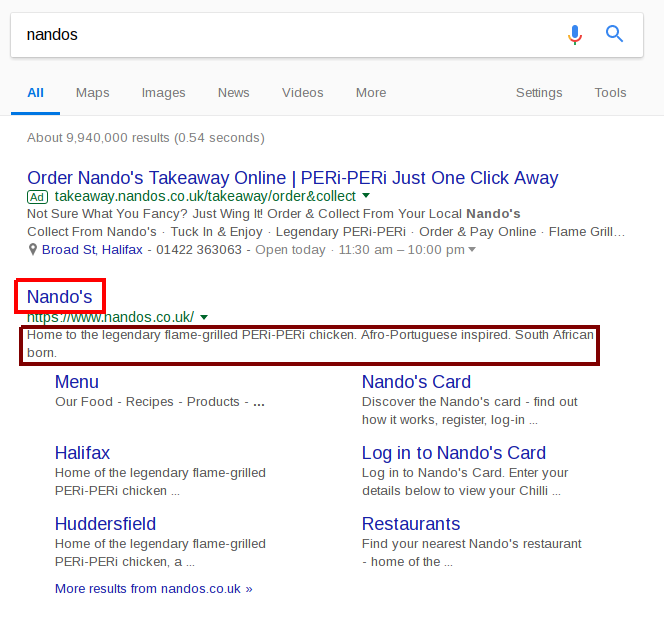The width and height of the screenshot is (664, 620).
Task: Click the Broad St, Halifax address link
Action: tap(92, 249)
